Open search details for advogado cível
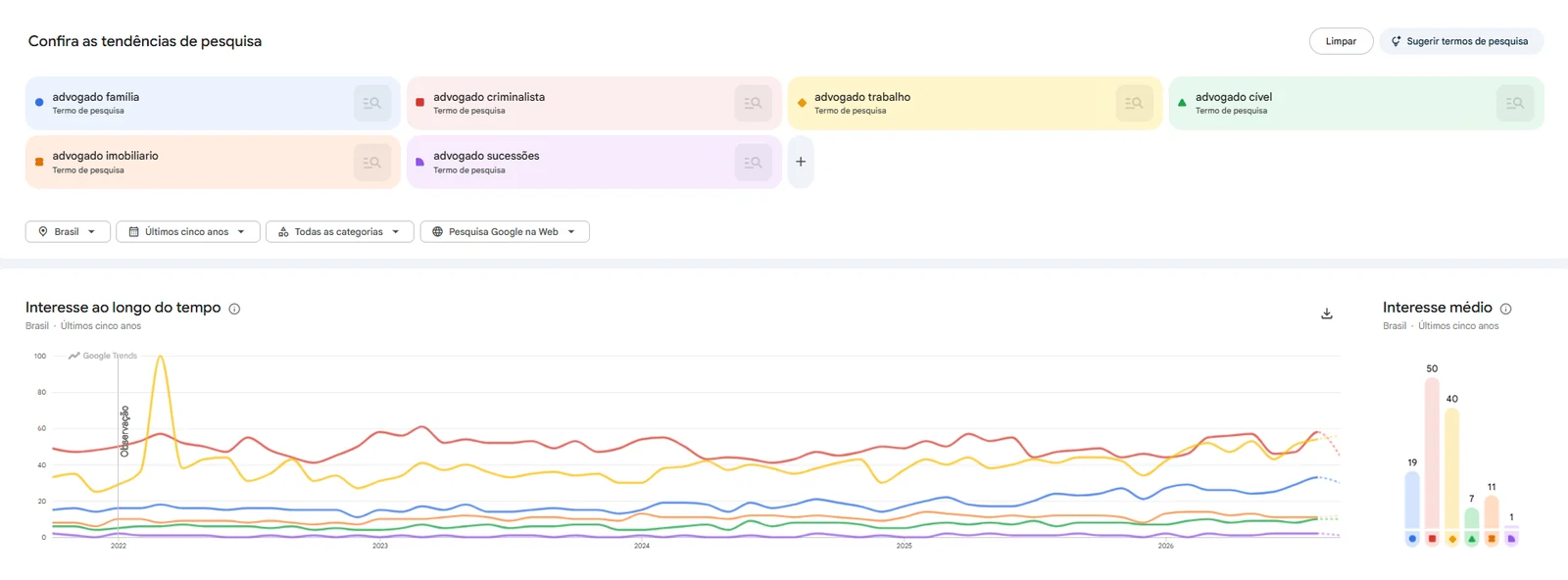1568x580 pixels. 1515,103
